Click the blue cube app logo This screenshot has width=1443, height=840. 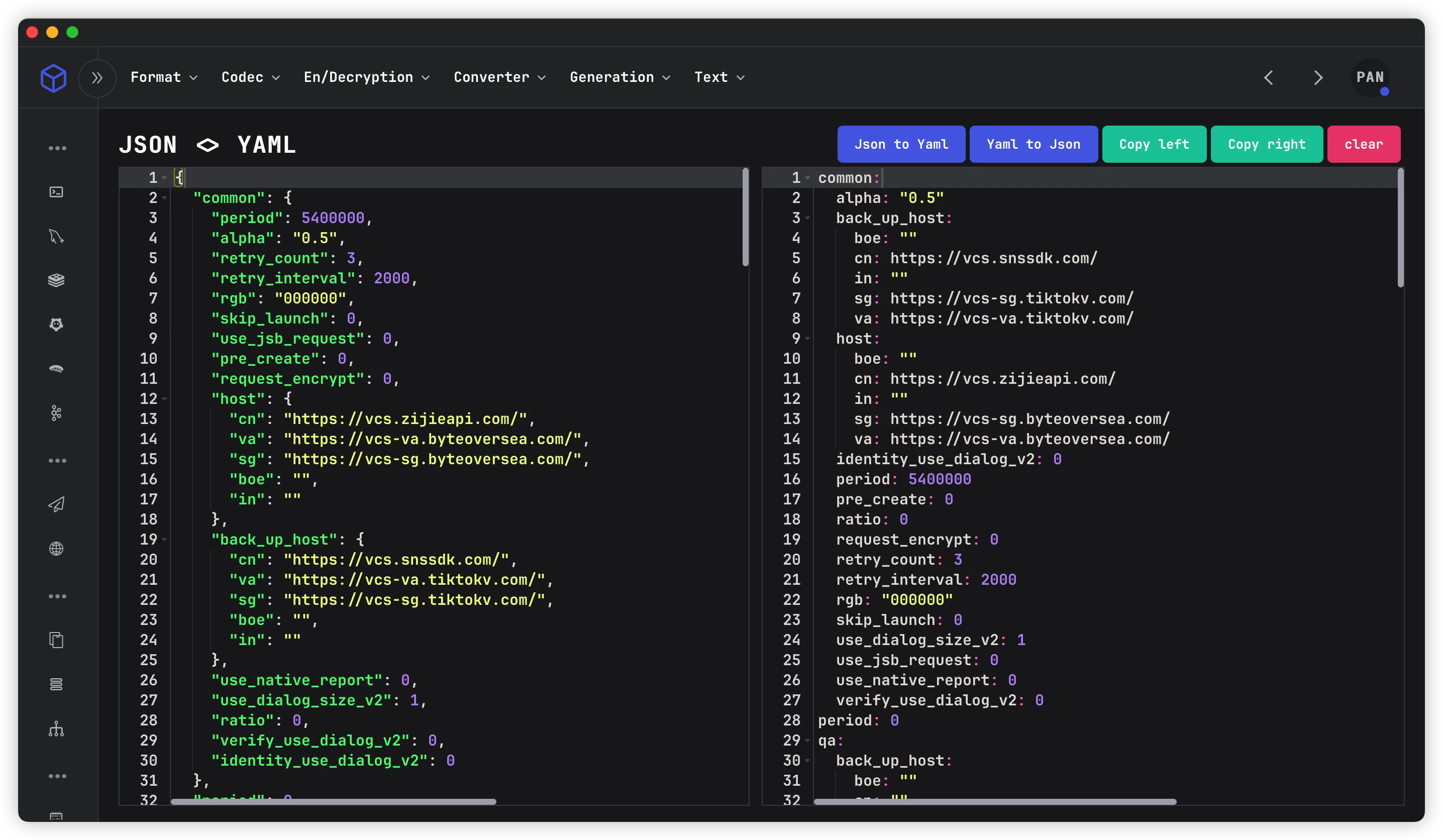coord(53,78)
